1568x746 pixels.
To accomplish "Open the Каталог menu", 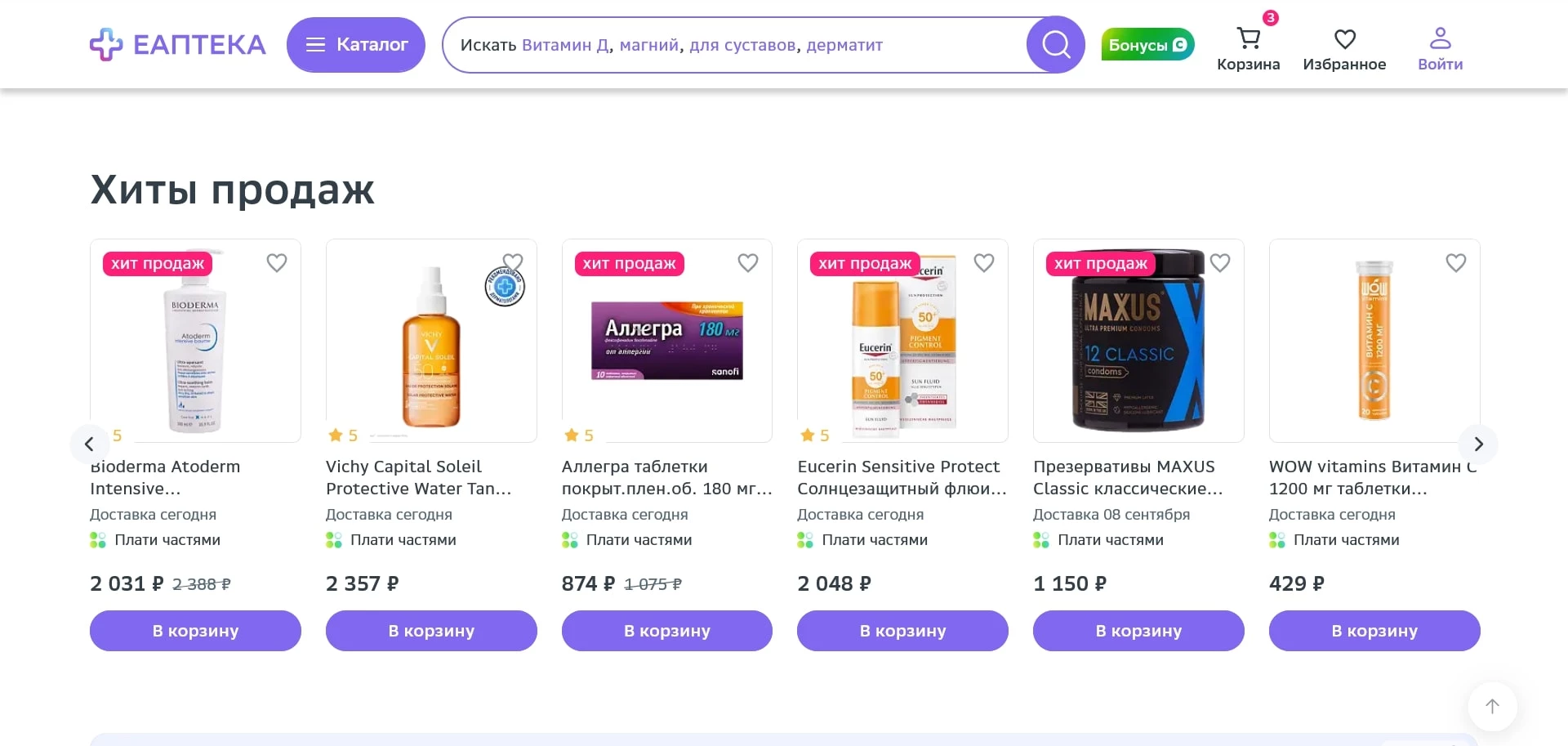I will [356, 45].
